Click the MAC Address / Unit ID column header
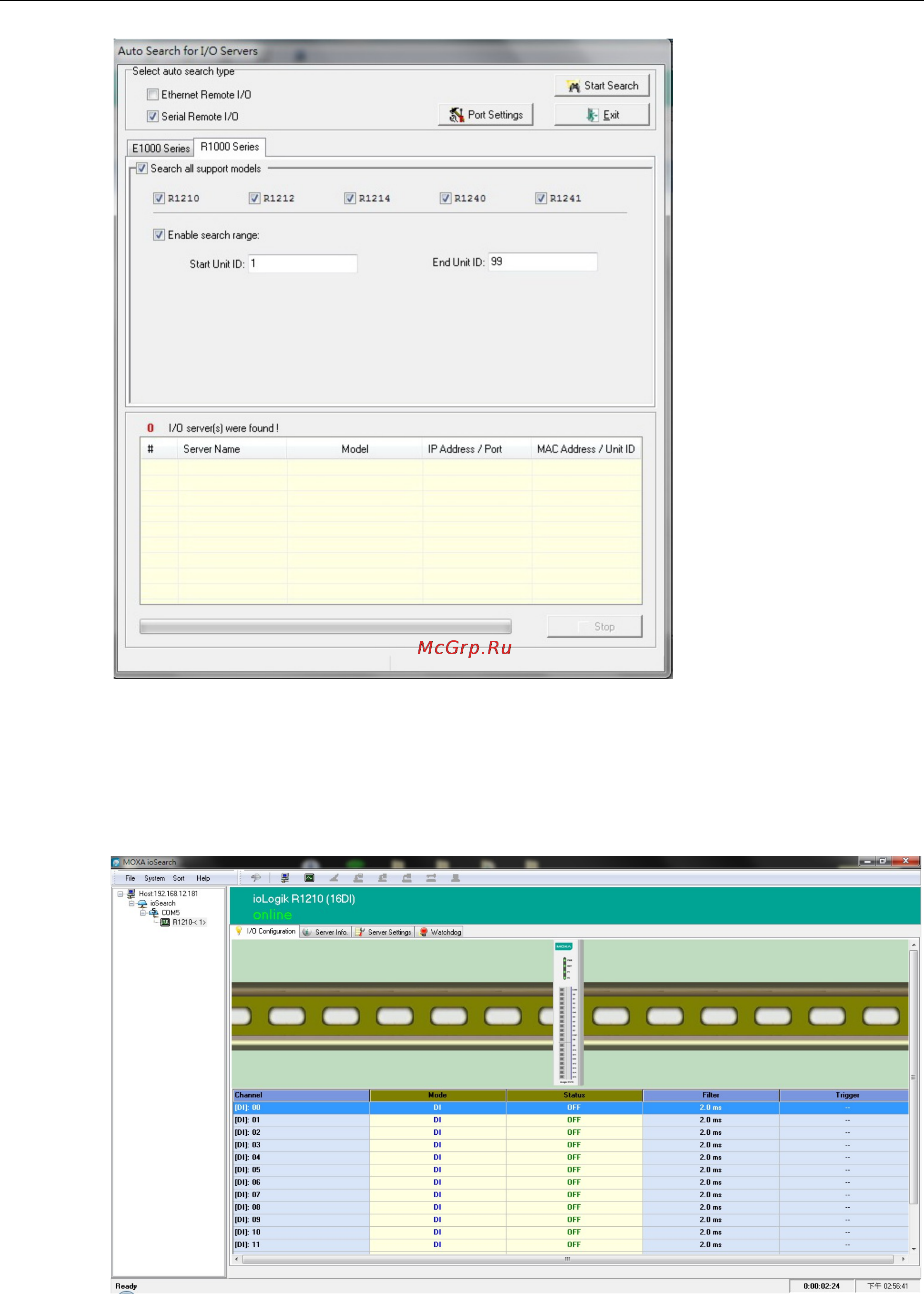 click(586, 449)
